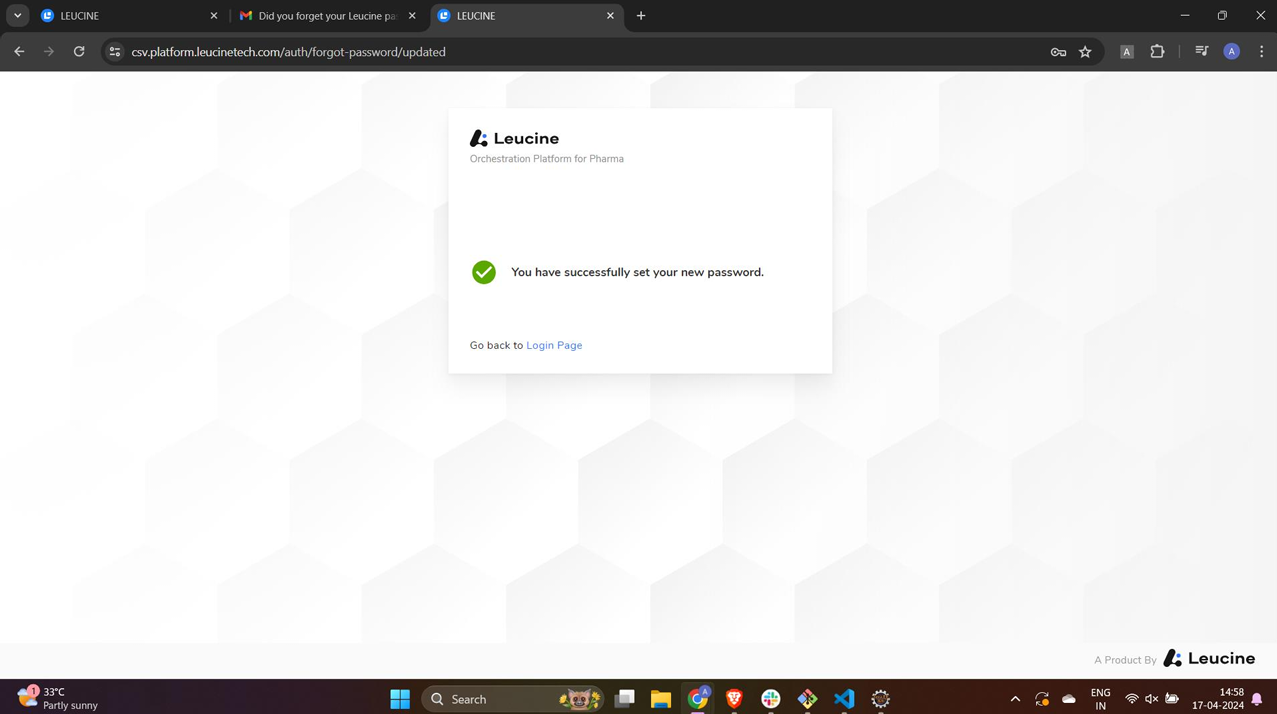The width and height of the screenshot is (1277, 714).
Task: Click the taskbar Search box
Action: tap(514, 699)
